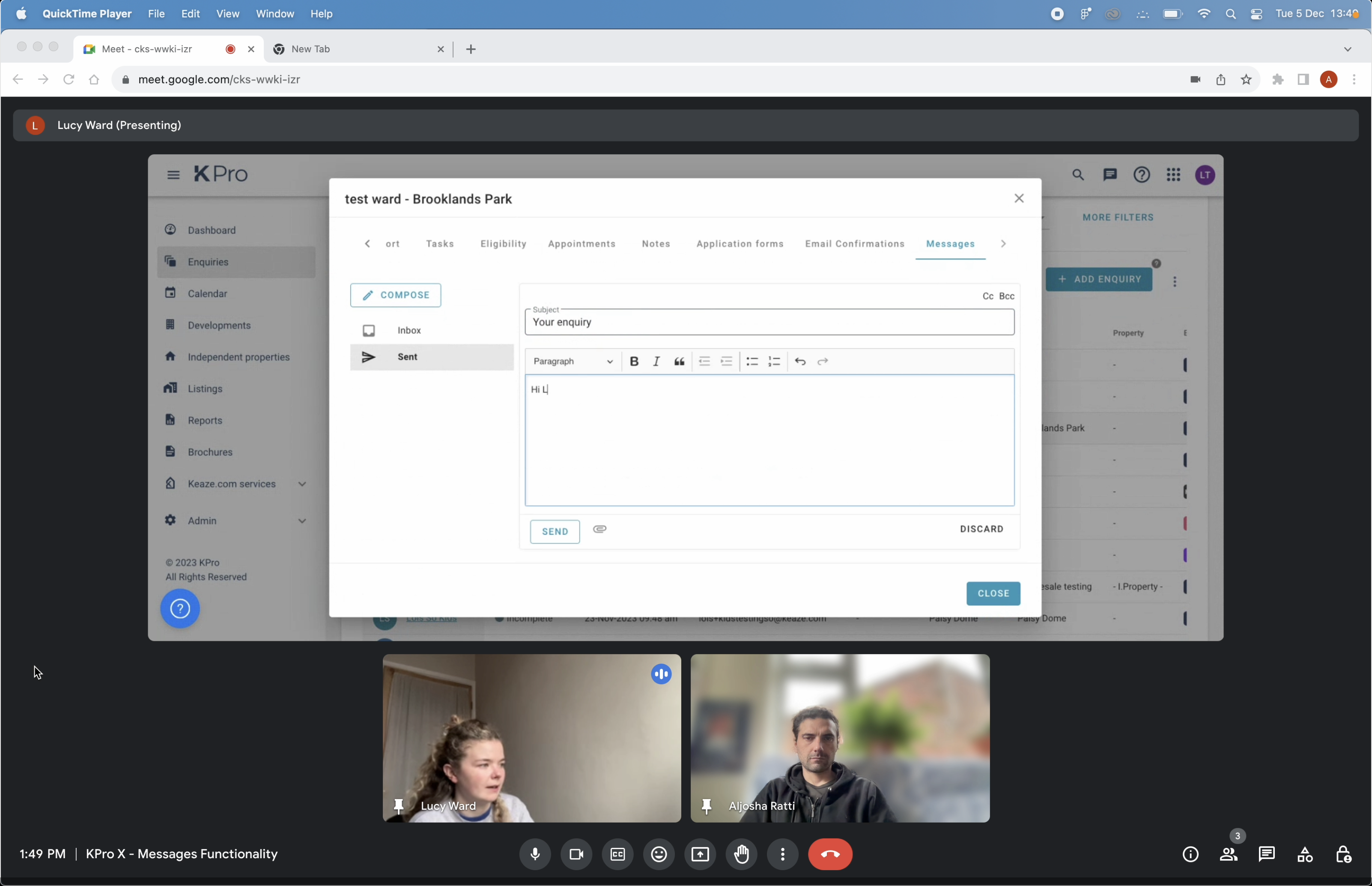The height and width of the screenshot is (886, 1372).
Task: Click DISCARD to drop the draft
Action: coord(981,529)
